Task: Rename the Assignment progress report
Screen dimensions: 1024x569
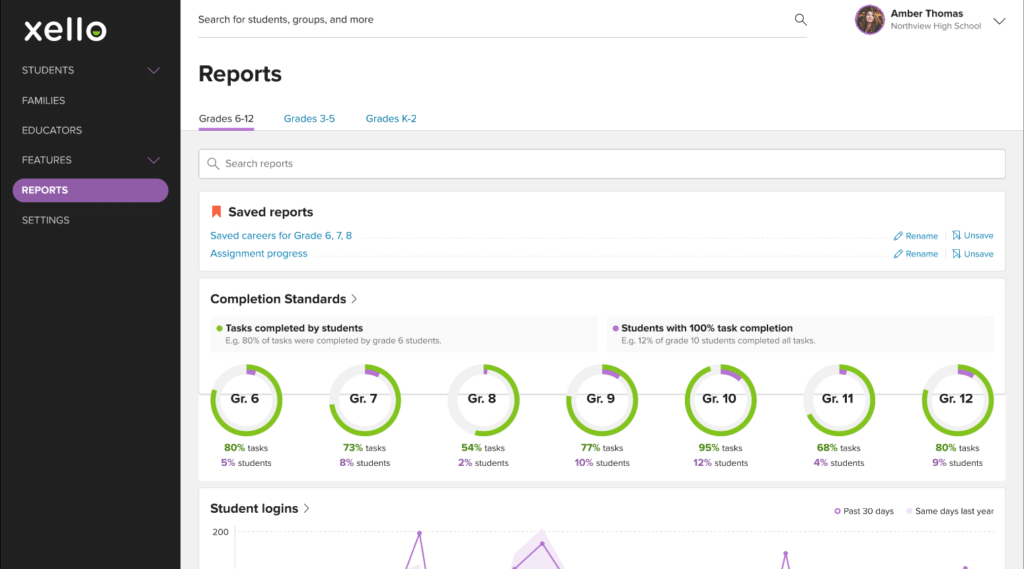Action: (921, 254)
